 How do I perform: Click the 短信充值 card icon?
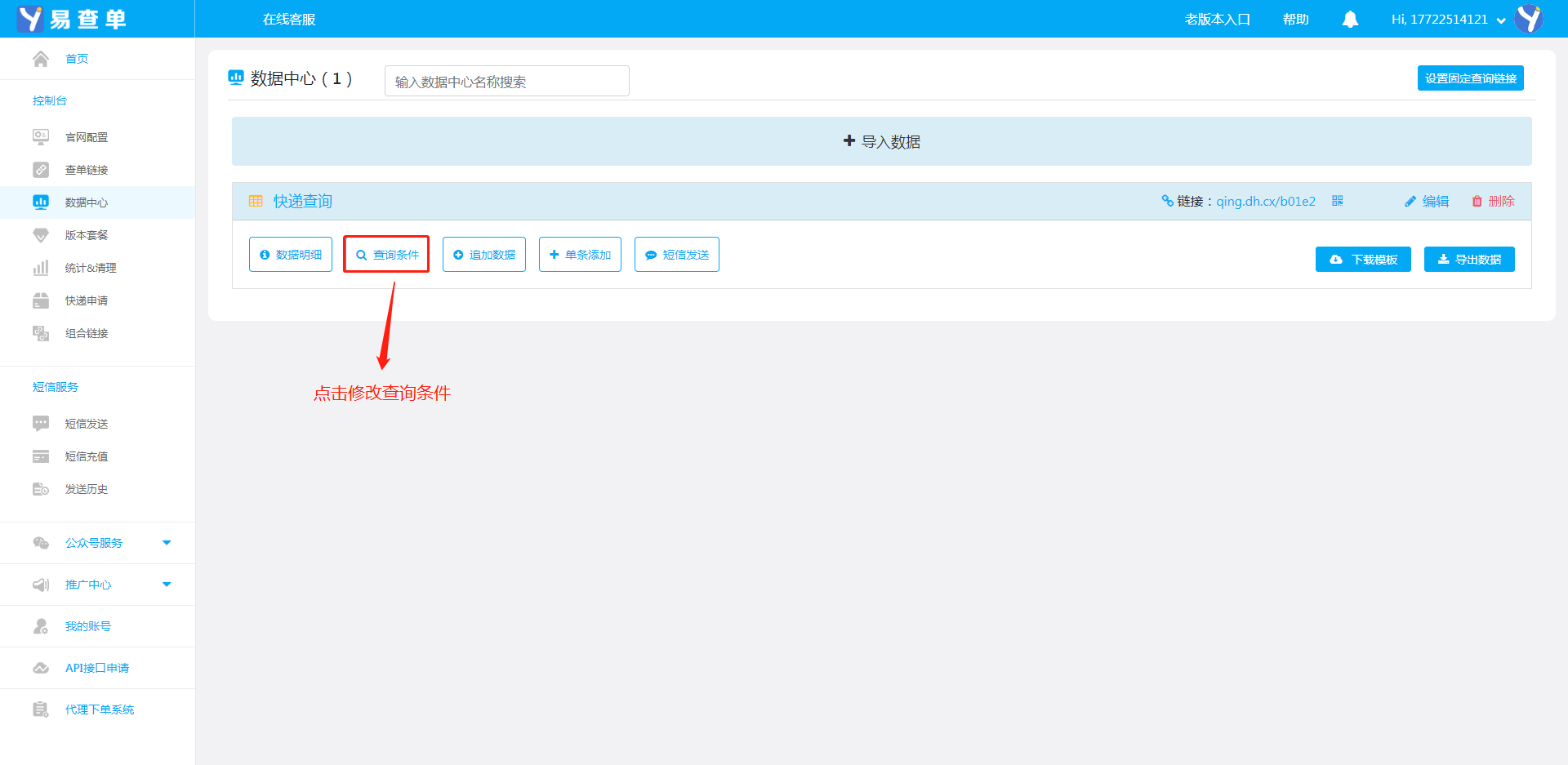[x=41, y=456]
